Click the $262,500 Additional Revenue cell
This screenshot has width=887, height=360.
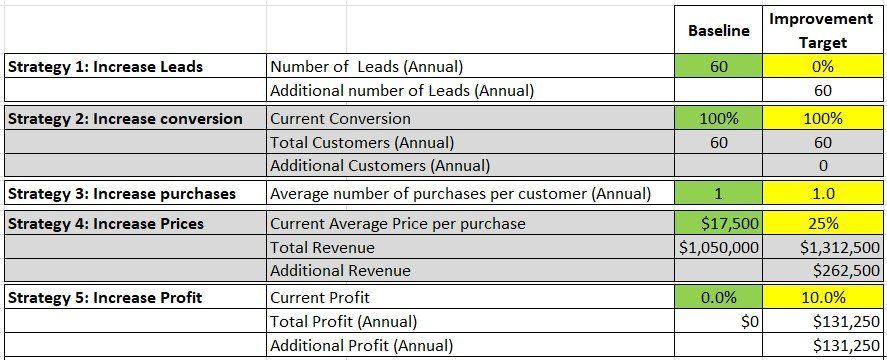823,271
